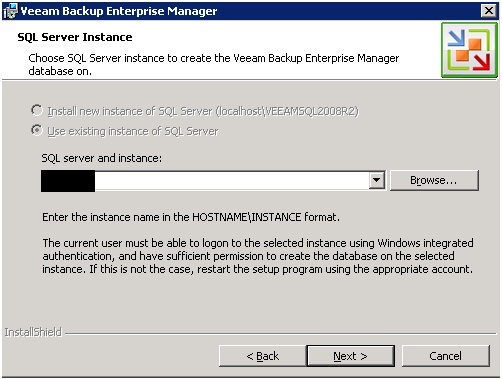The width and height of the screenshot is (502, 380).
Task: Choose the Use existing instance radio button
Action: pyautogui.click(x=37, y=130)
